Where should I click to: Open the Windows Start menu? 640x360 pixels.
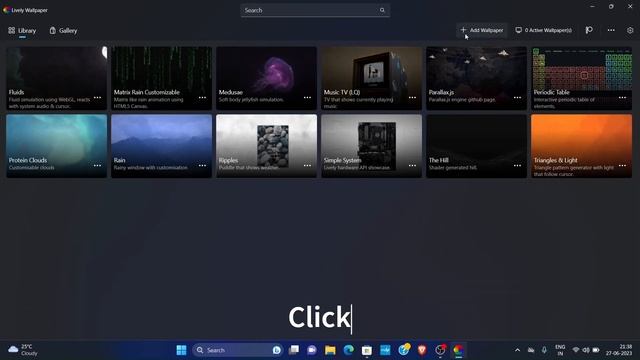point(181,350)
